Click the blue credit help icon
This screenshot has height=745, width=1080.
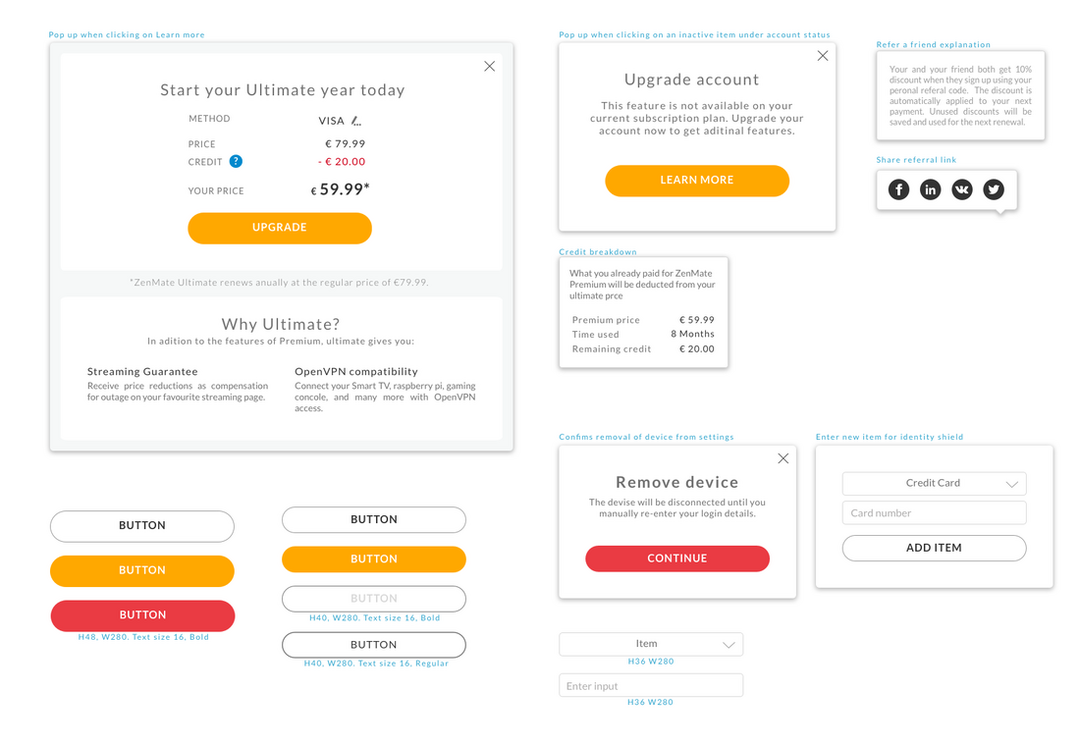(x=236, y=161)
